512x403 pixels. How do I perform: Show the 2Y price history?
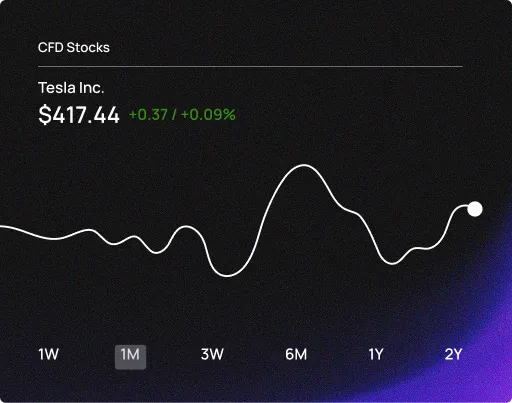coord(453,354)
